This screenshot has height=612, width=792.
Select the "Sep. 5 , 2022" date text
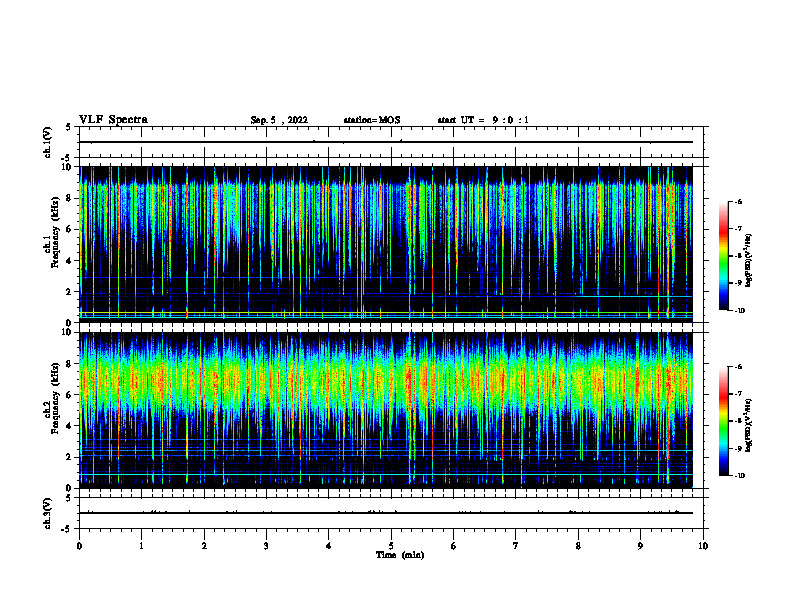[x=279, y=120]
